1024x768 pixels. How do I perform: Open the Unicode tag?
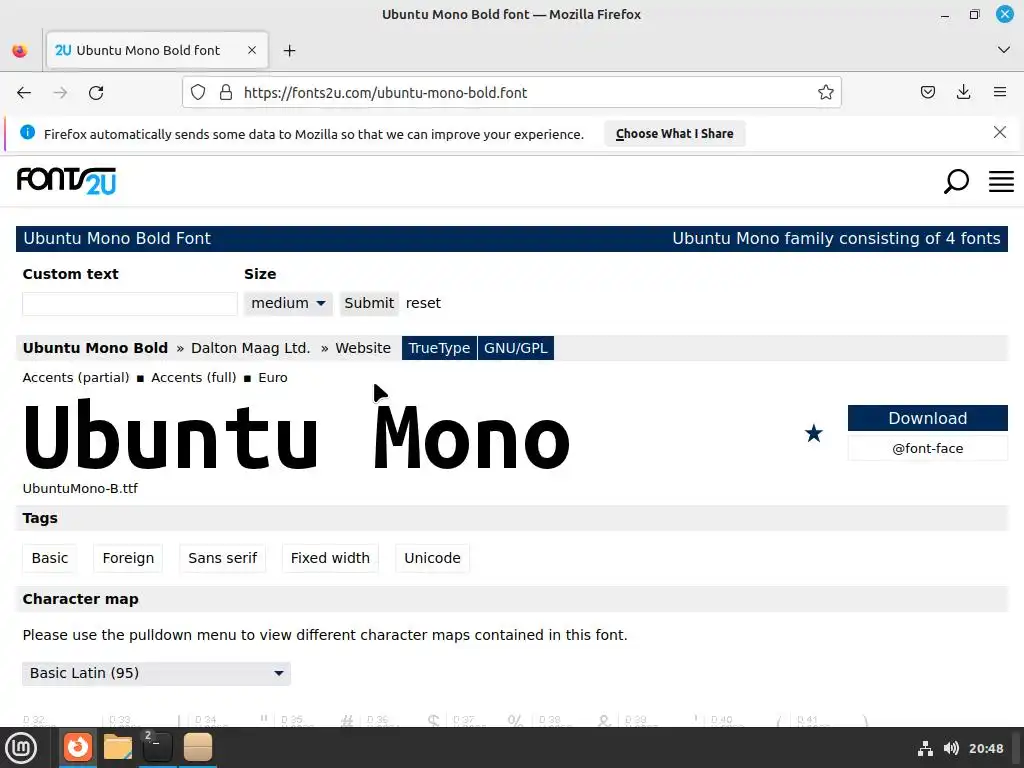point(432,558)
